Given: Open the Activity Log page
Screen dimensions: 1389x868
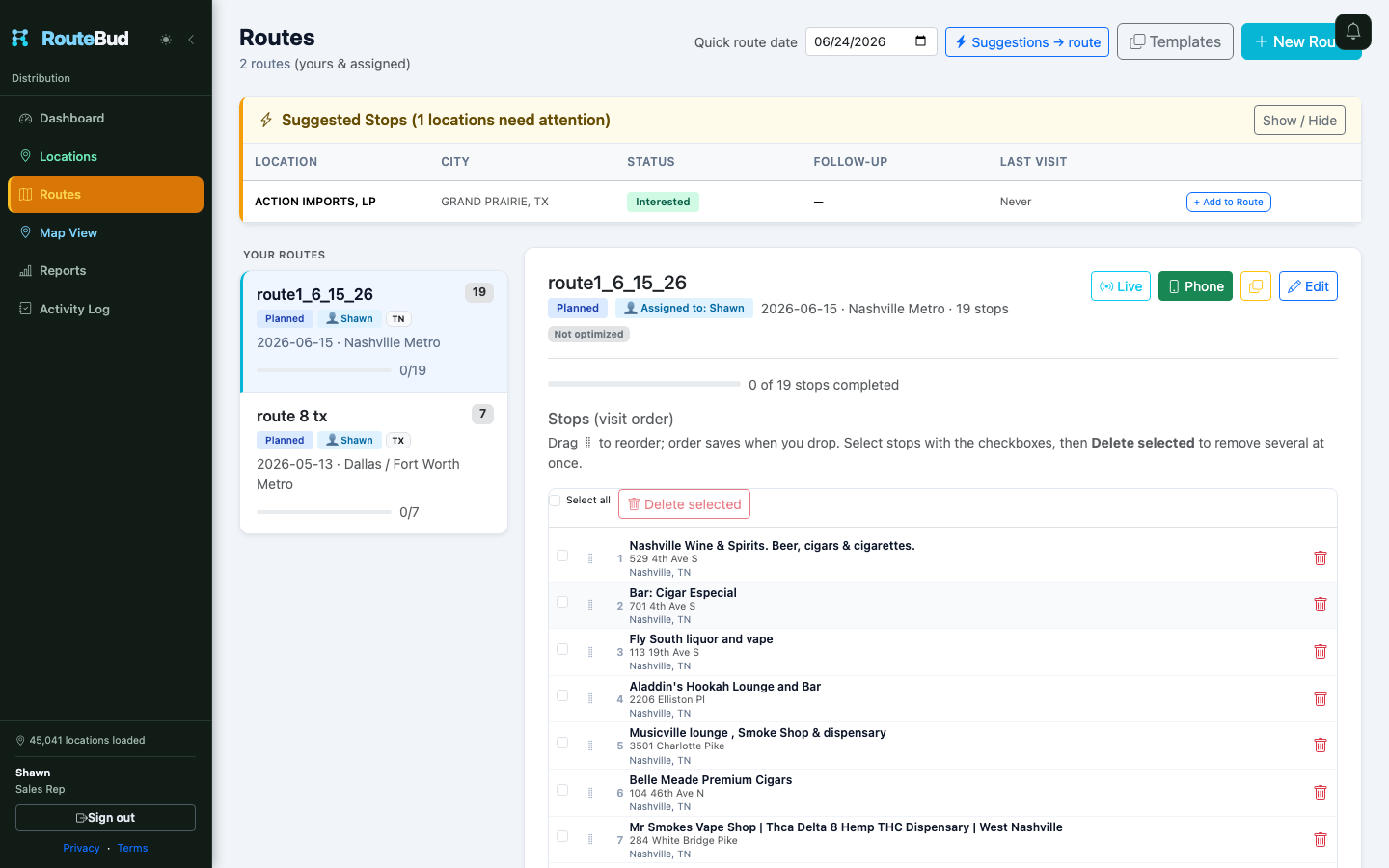Looking at the screenshot, I should pyautogui.click(x=106, y=309).
